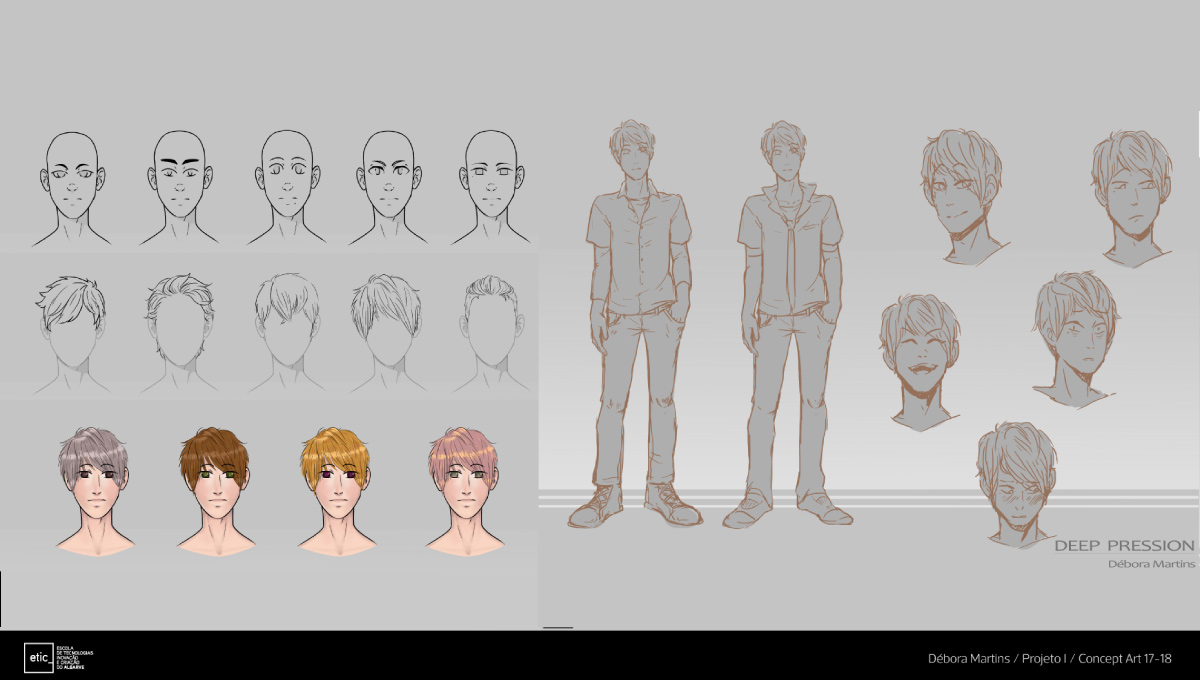The height and width of the screenshot is (680, 1200).
Task: Click the full-body figure wearing a necktie
Action: pos(791,320)
